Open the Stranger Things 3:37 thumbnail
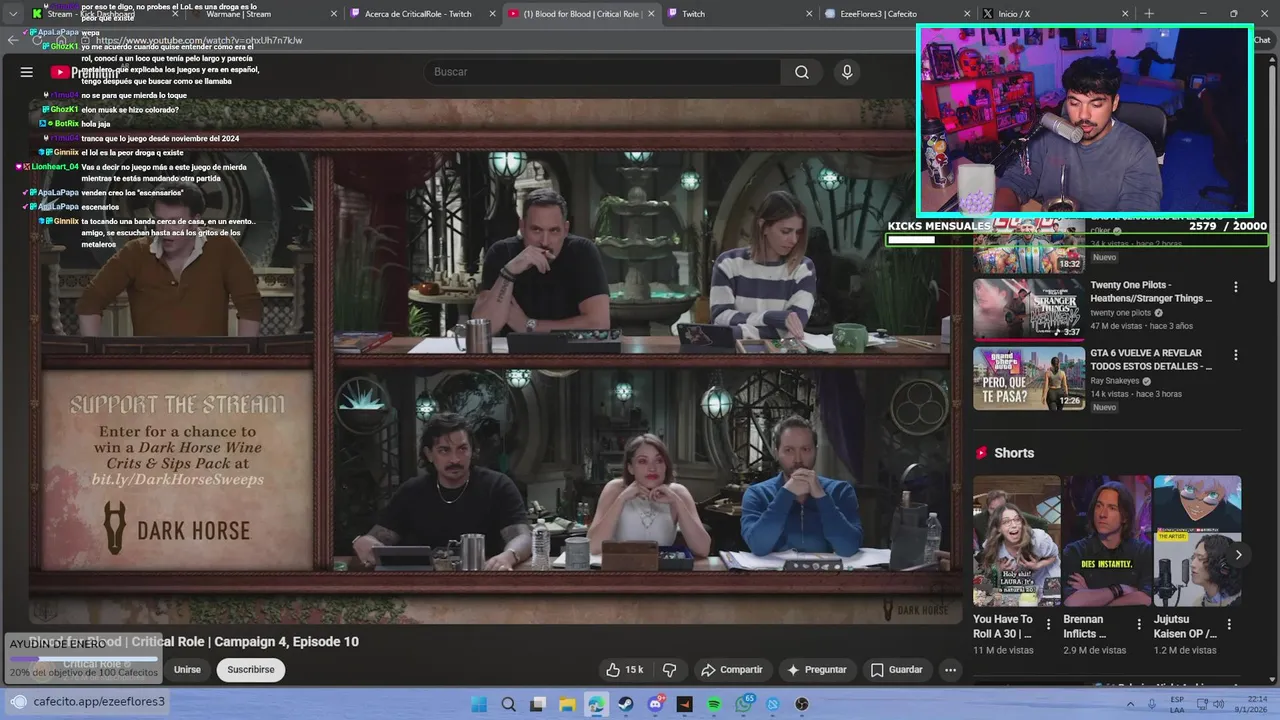1280x720 pixels. coord(1029,309)
